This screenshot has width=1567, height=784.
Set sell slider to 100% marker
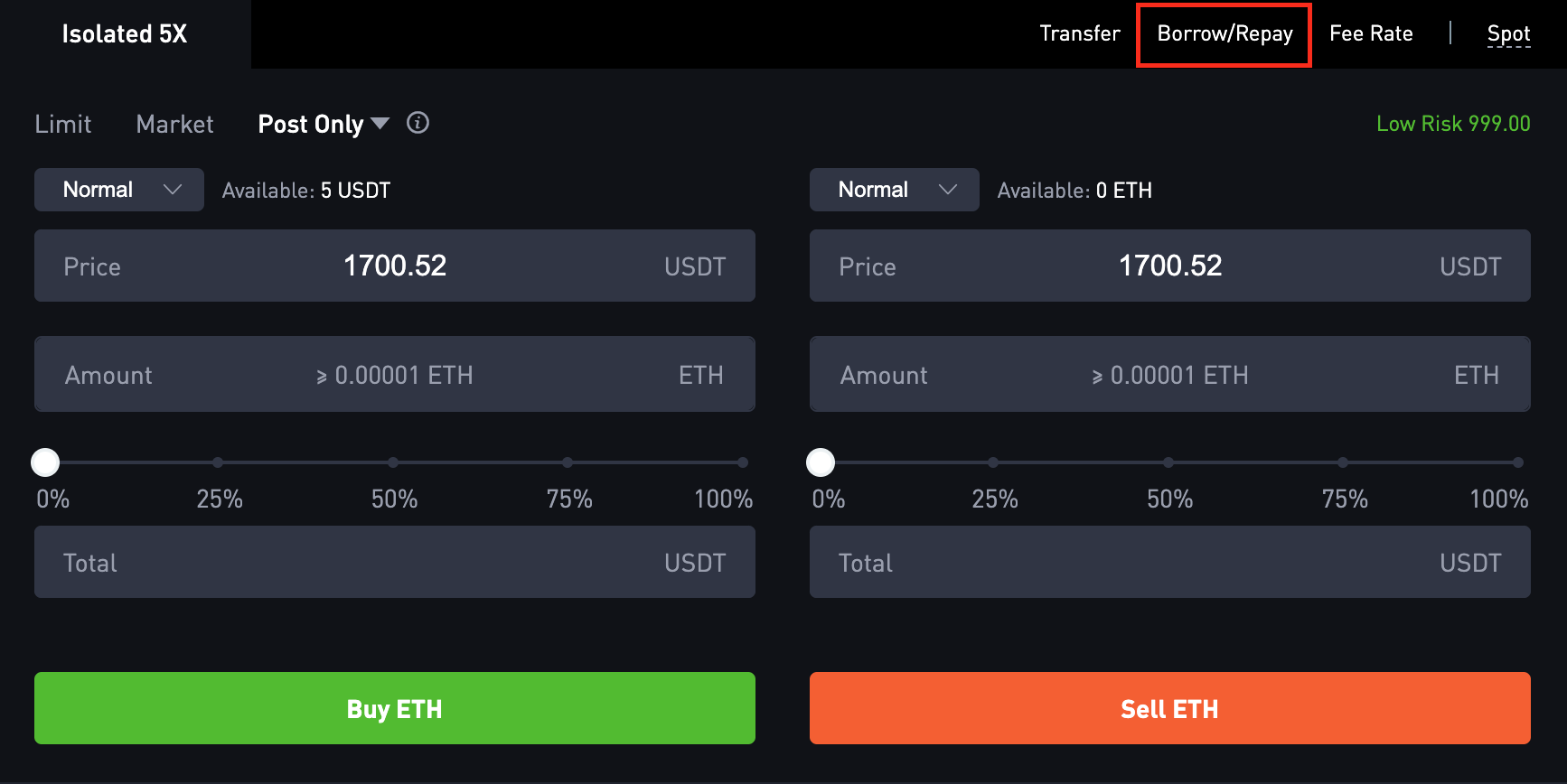[1518, 462]
